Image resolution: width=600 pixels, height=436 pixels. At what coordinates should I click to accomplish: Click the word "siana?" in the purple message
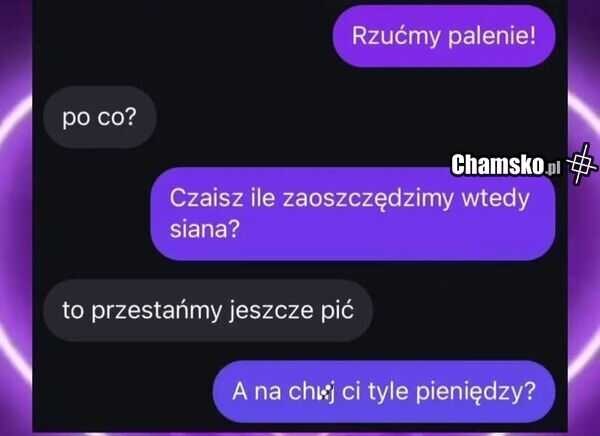tap(205, 230)
